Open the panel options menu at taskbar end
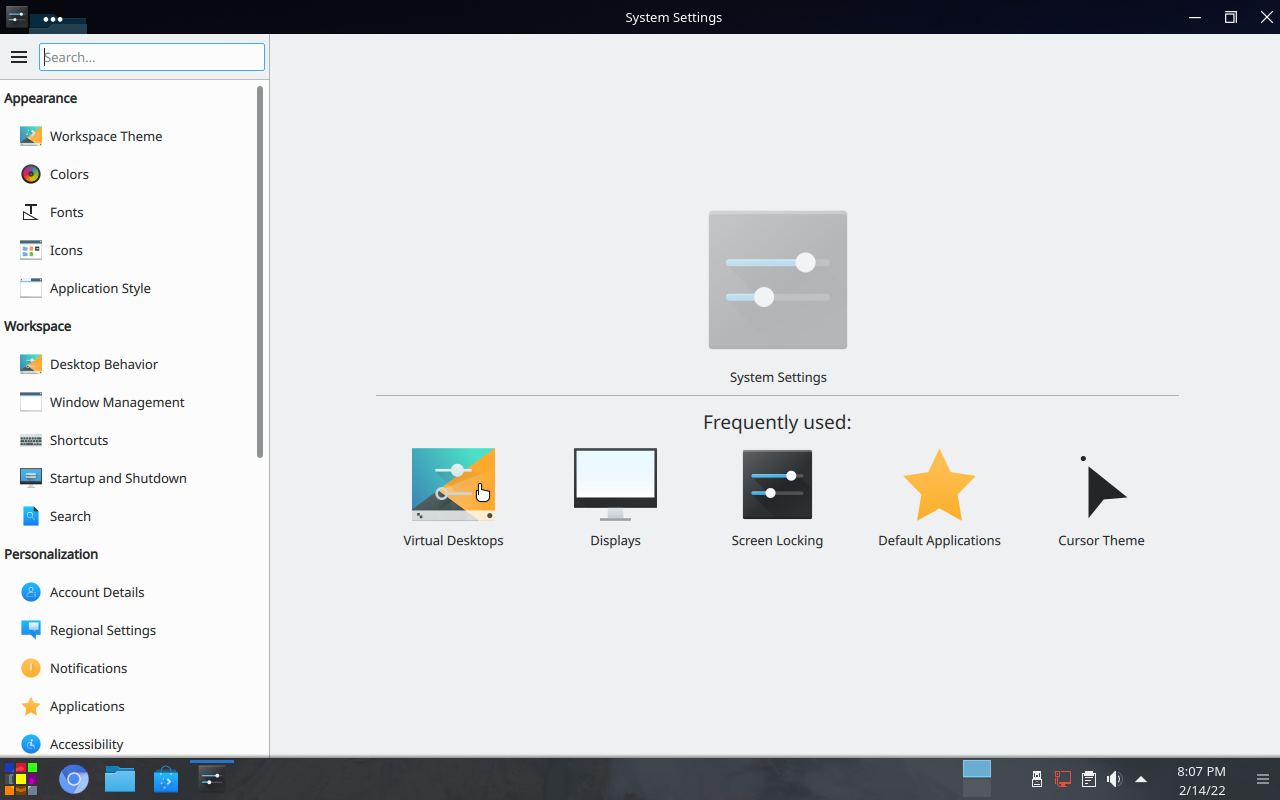Screen dimensions: 1280x800 (1262, 779)
